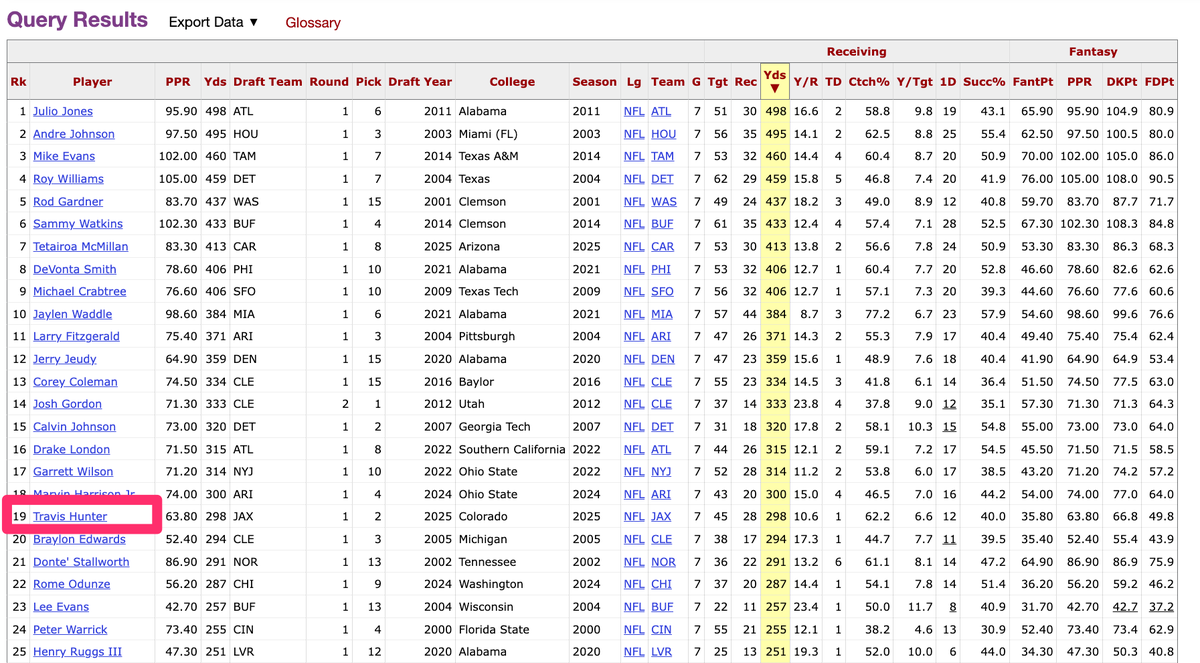
Task: Open Michael Crabtree player link
Action: [x=80, y=291]
